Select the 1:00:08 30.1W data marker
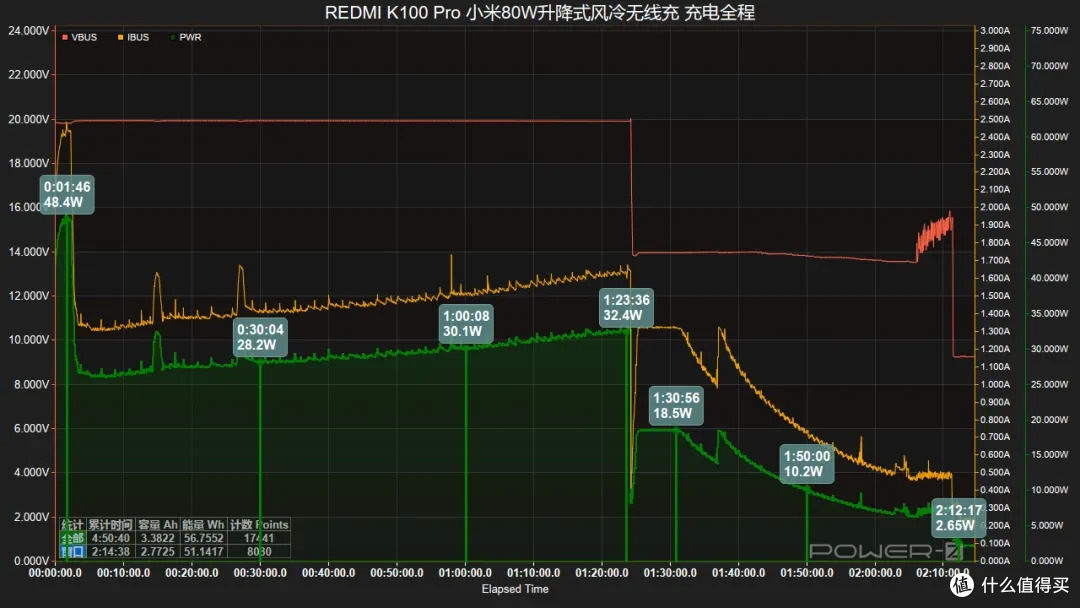1080x608 pixels. 466,324
